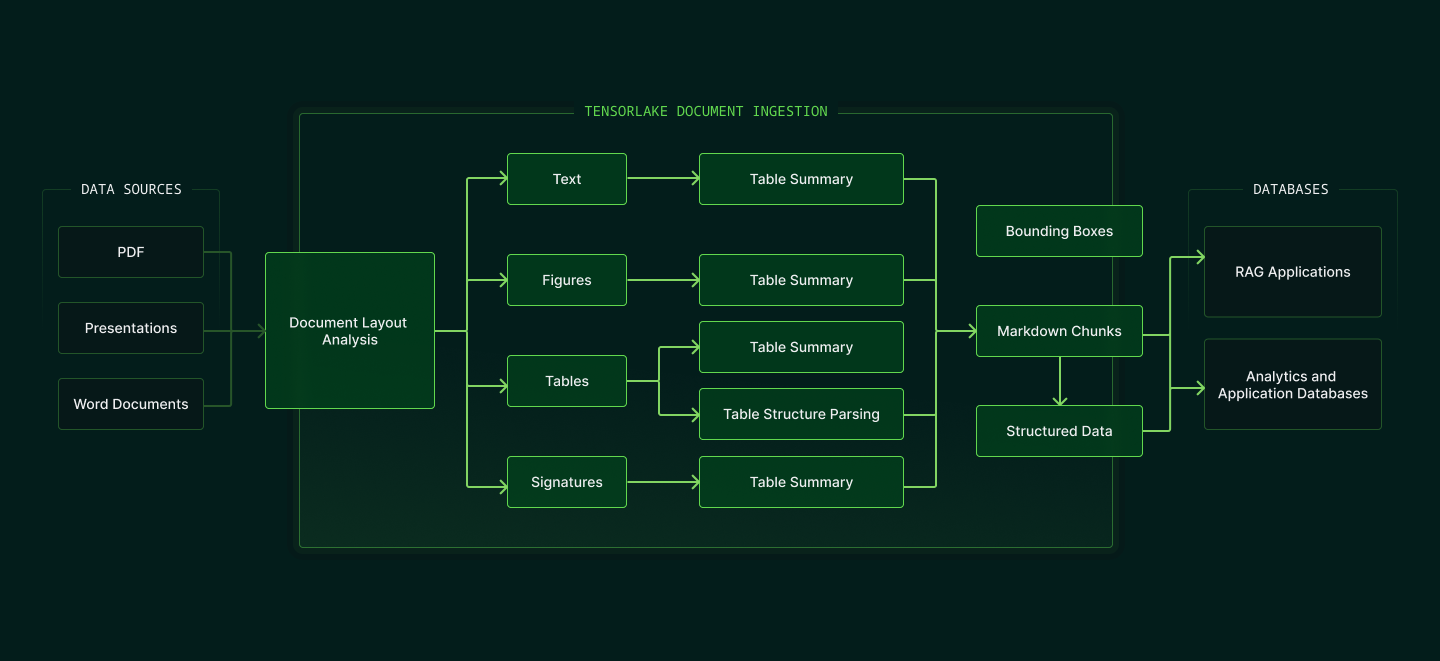Click the TENSORLAKE DOCUMENT INGESTION title
1440x661 pixels.
[x=706, y=111]
